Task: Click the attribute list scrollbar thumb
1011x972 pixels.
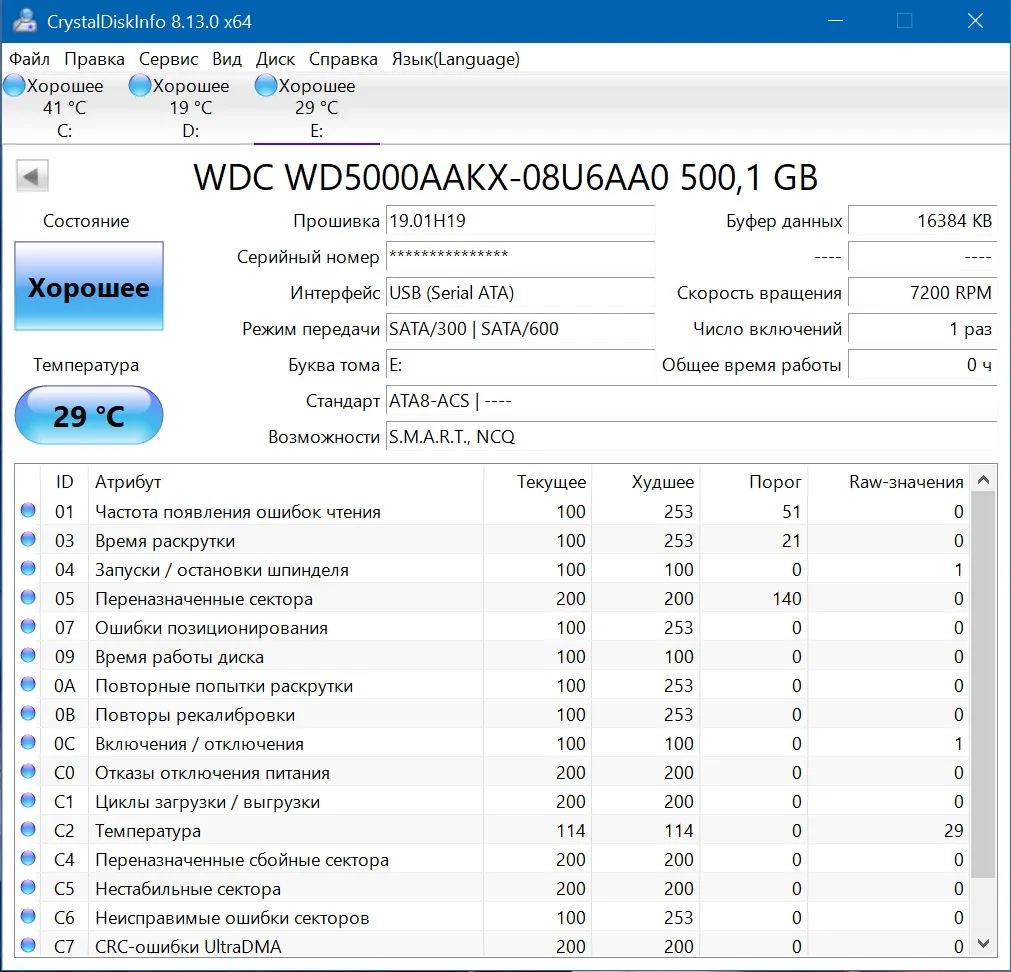Action: [983, 685]
